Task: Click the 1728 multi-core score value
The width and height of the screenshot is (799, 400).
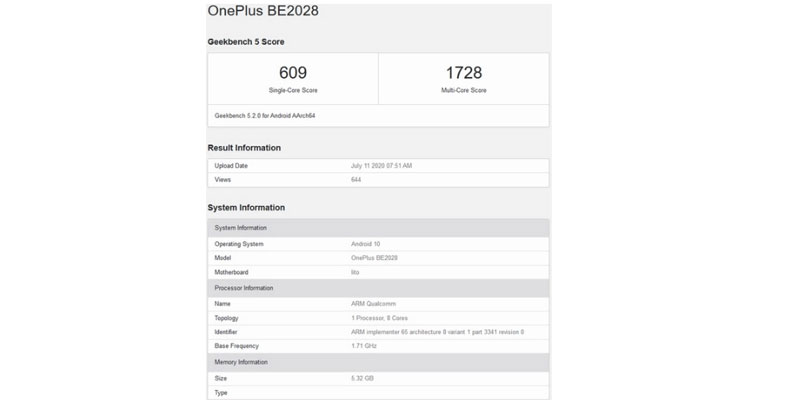Action: (x=463, y=73)
